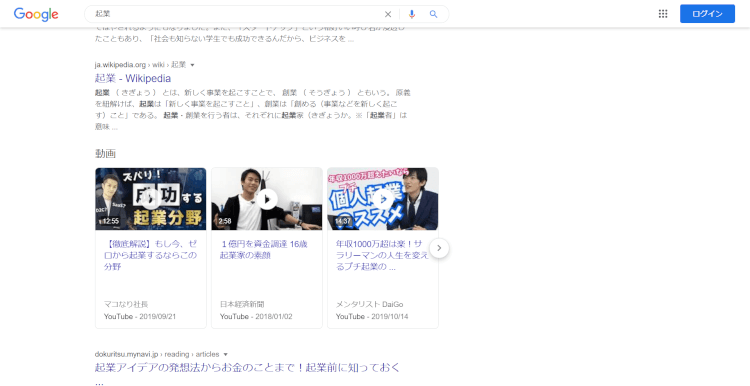Open the 起業 - Wikipedia result link
The width and height of the screenshot is (750, 386).
coord(132,78)
